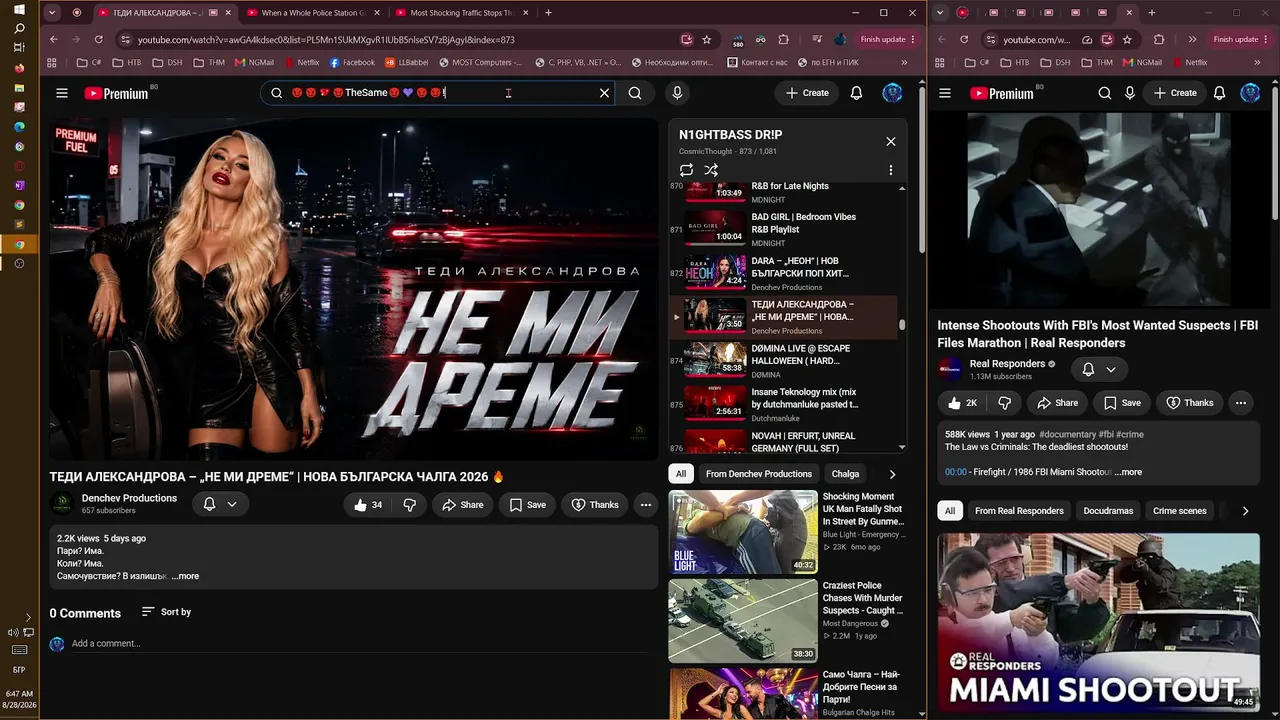
Task: Share the ТЕДИ АЛЕКСАНДРОВА video
Action: (463, 505)
